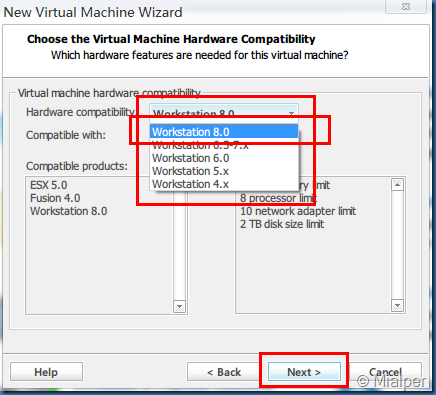Viewport: 436px width, 395px height.
Task: Close the wizard window with X
Action: (406, 6)
